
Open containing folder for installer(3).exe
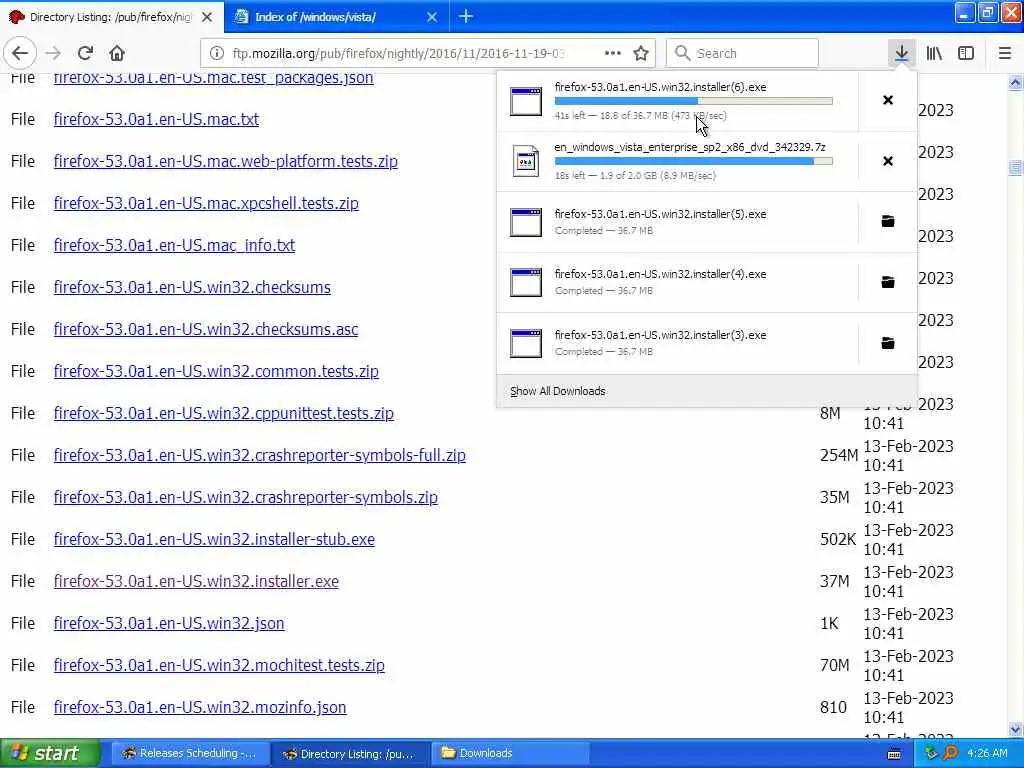(888, 343)
